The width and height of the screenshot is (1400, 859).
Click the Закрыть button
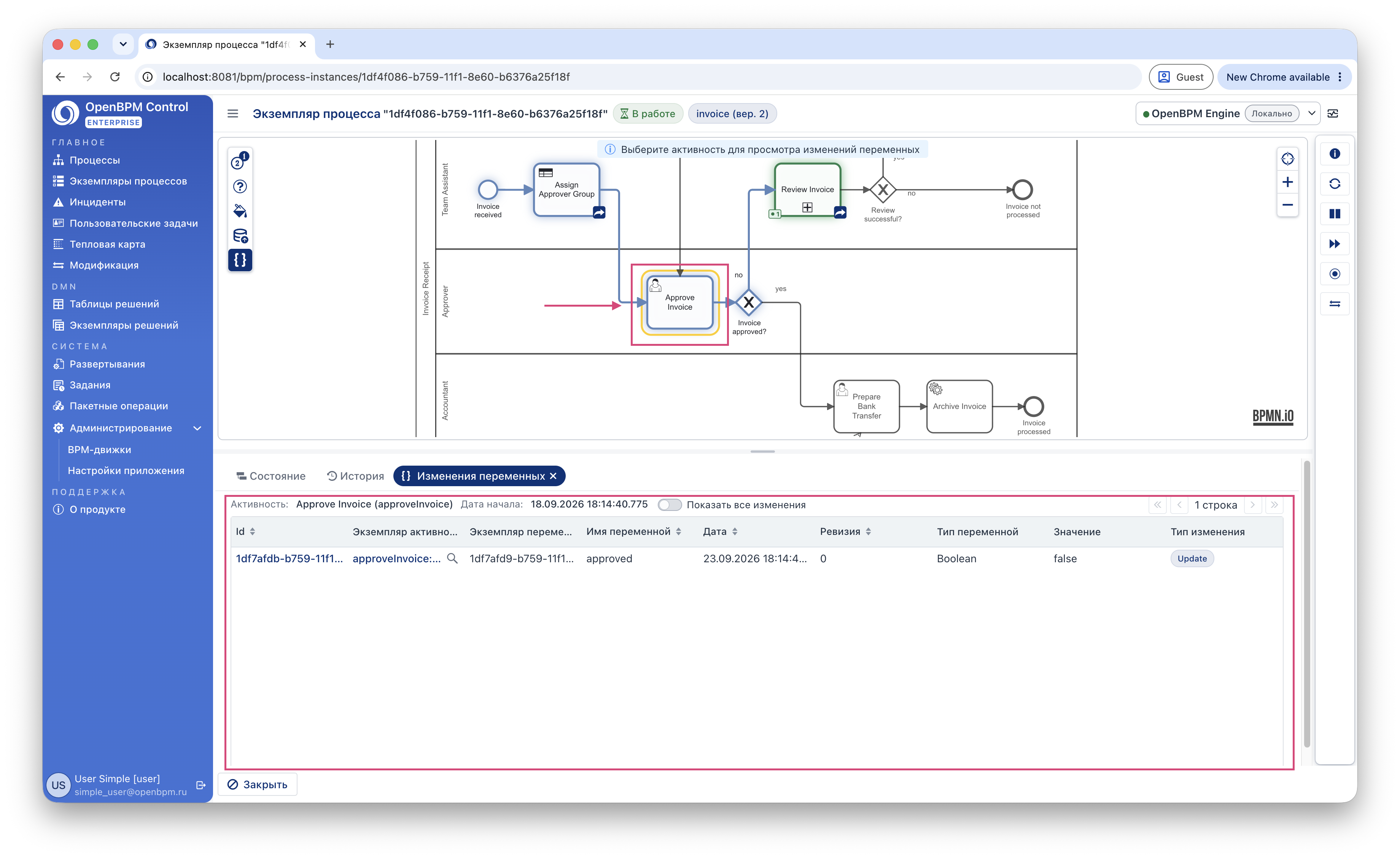(258, 784)
